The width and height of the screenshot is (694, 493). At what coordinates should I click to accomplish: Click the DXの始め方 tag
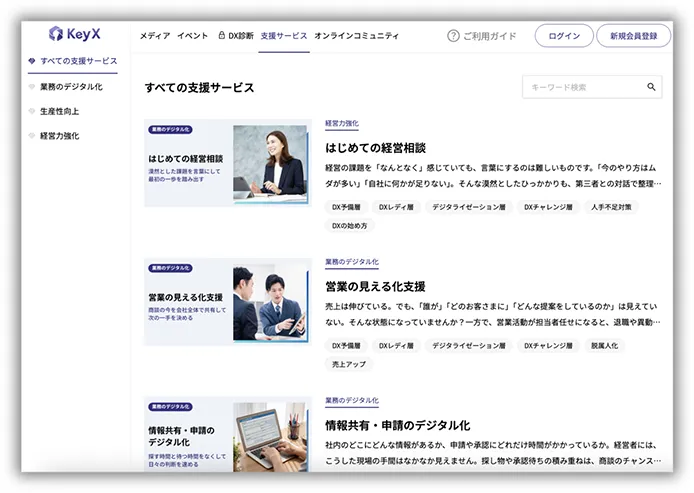pyautogui.click(x=350, y=226)
